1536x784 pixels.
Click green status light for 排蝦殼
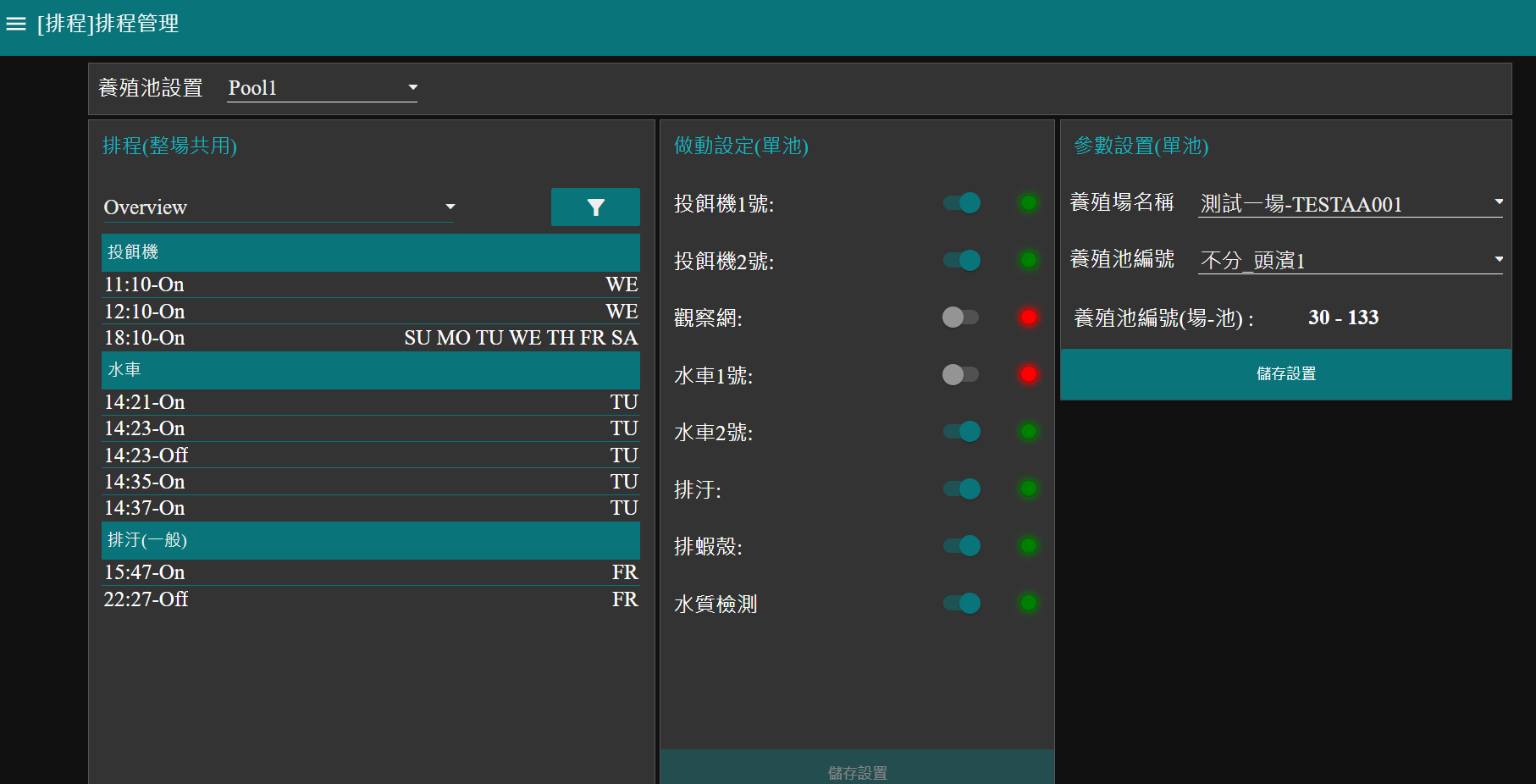[1028, 546]
